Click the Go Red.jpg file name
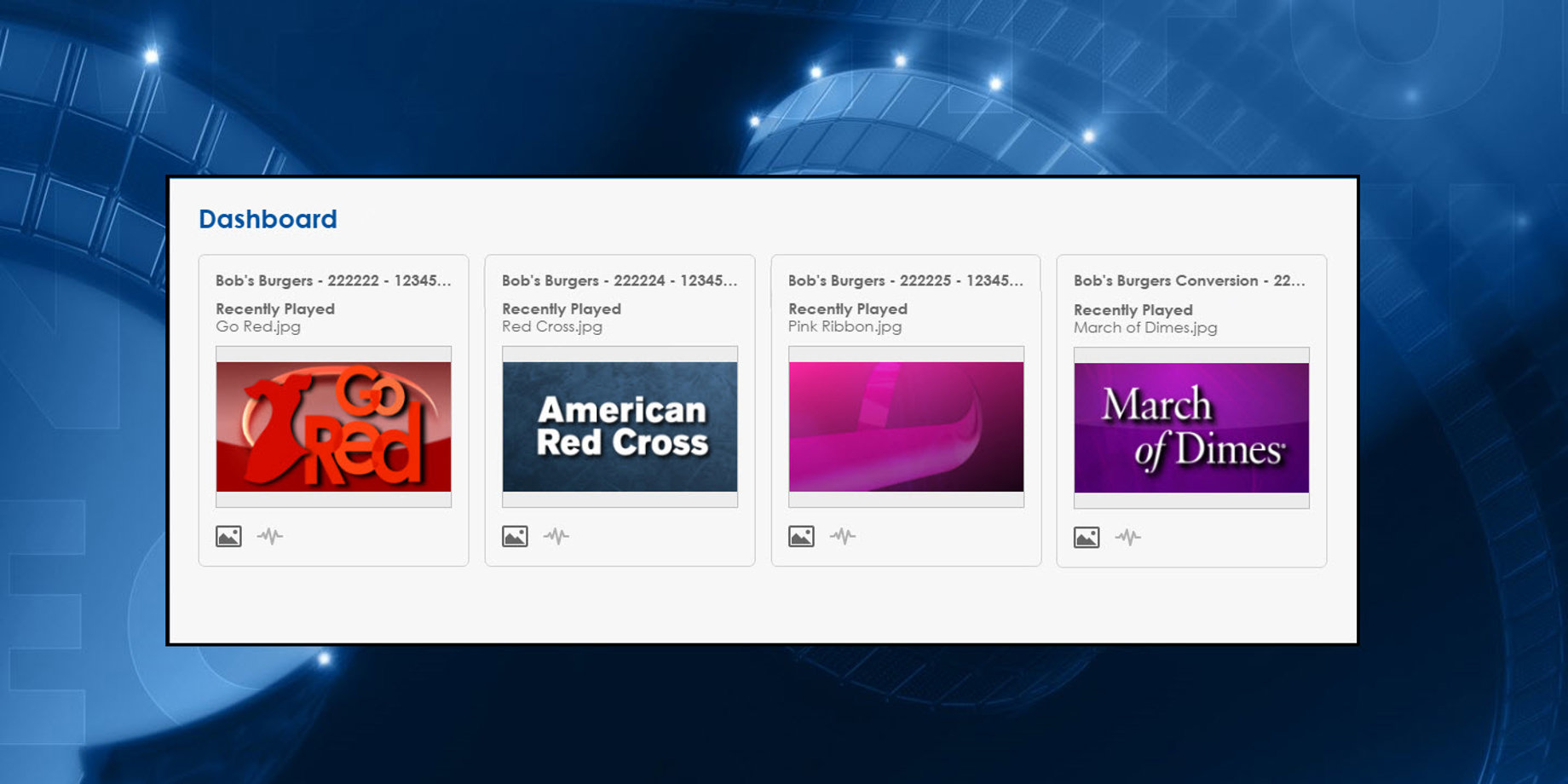The width and height of the screenshot is (1568, 784). (x=258, y=326)
